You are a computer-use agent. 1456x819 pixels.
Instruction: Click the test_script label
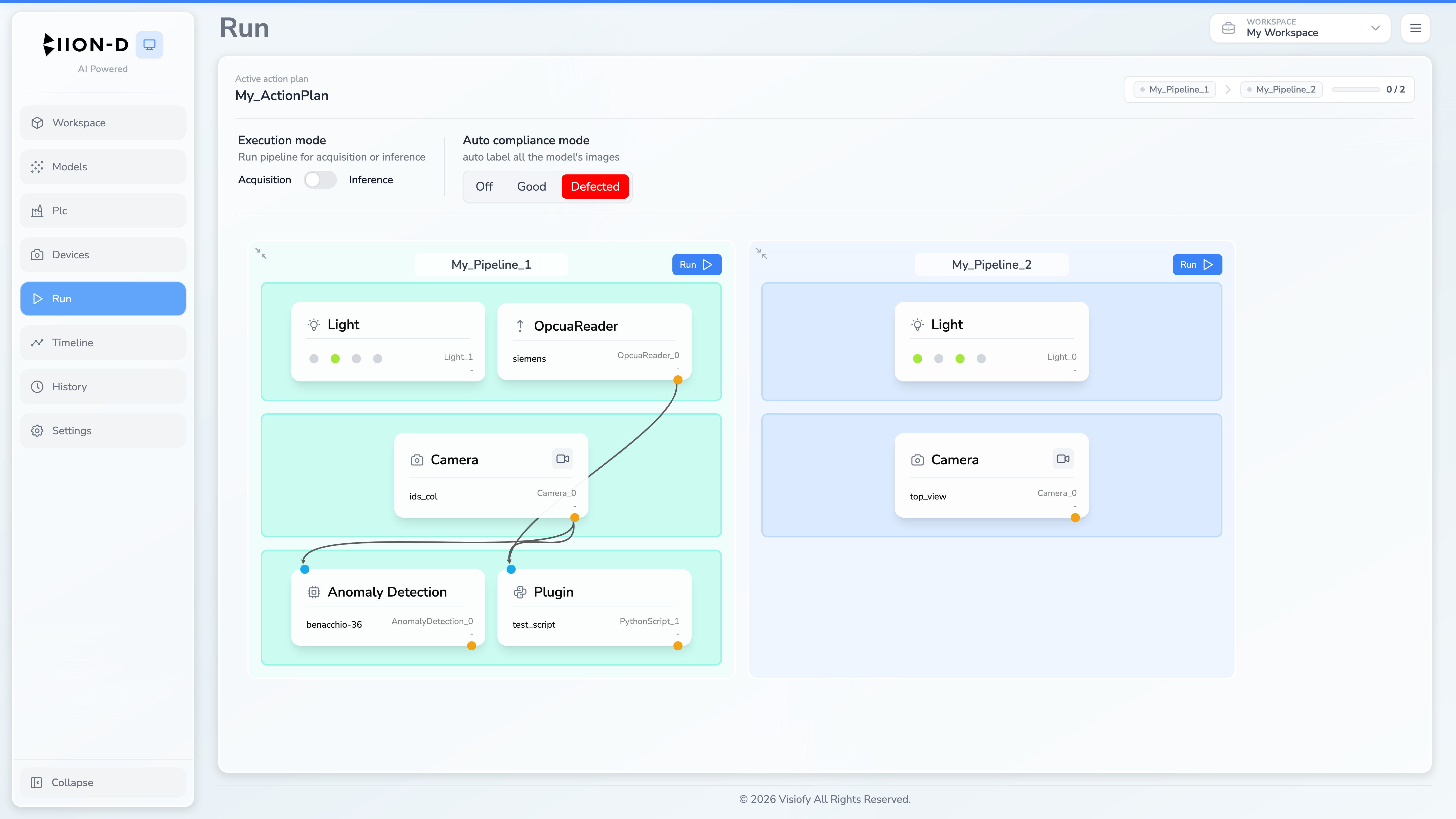534,625
